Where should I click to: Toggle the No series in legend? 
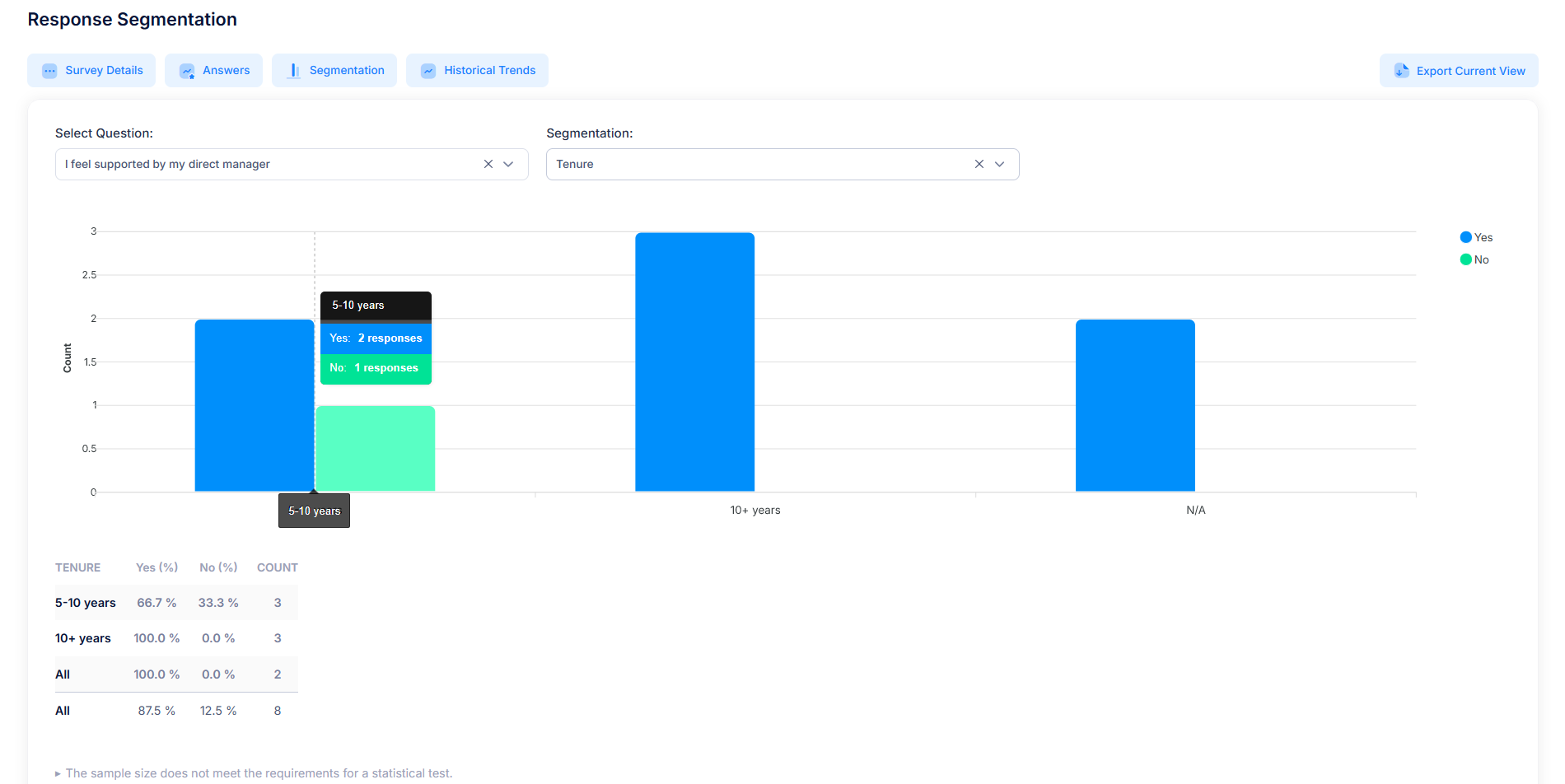pos(1474,259)
